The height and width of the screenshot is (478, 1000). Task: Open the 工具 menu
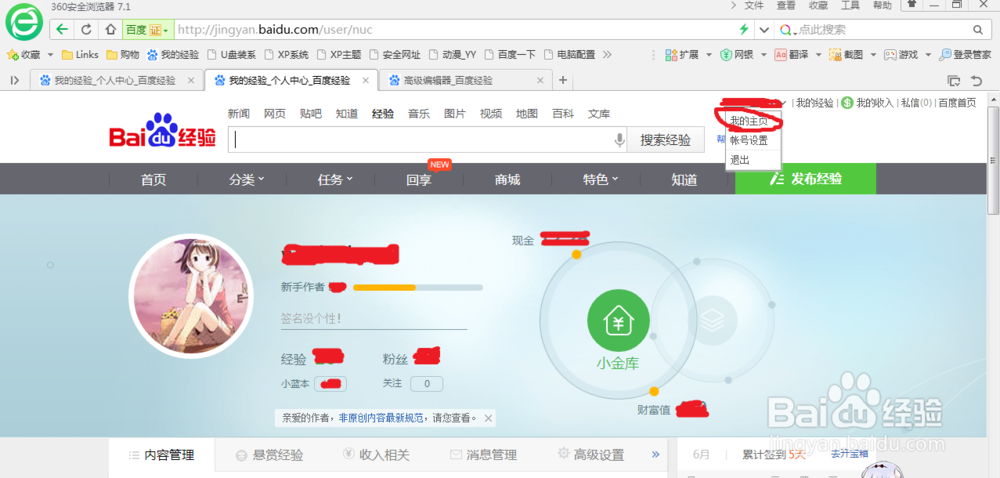pyautogui.click(x=850, y=6)
